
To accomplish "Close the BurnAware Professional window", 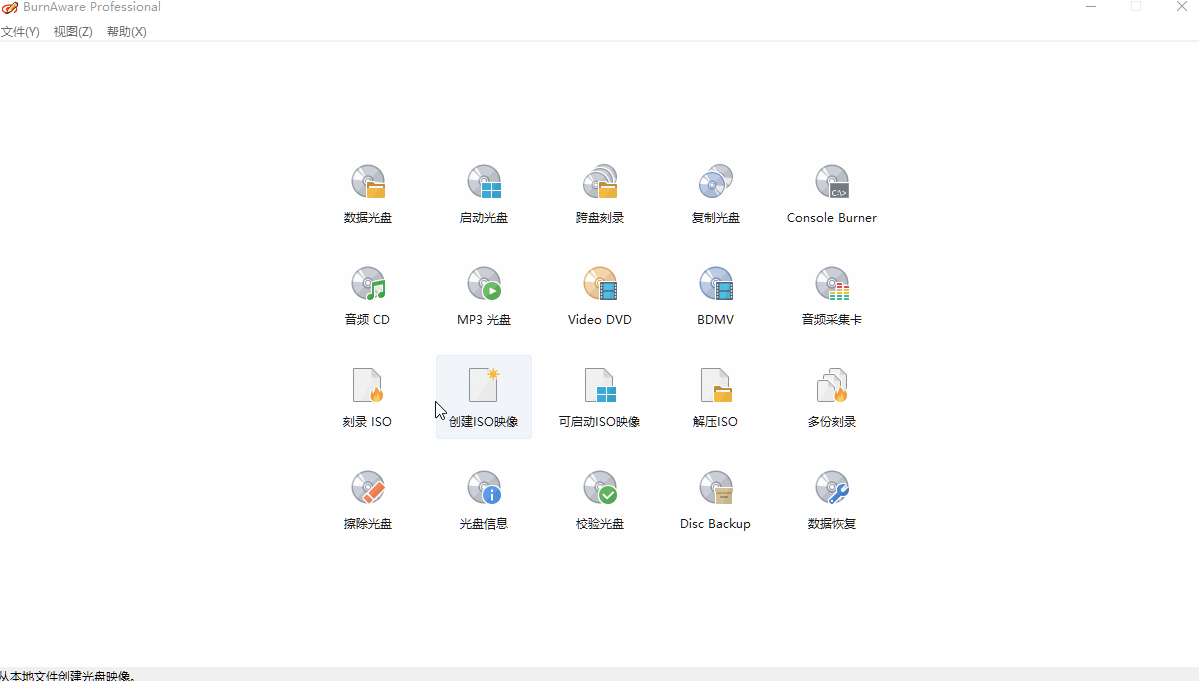I will (1181, 7).
